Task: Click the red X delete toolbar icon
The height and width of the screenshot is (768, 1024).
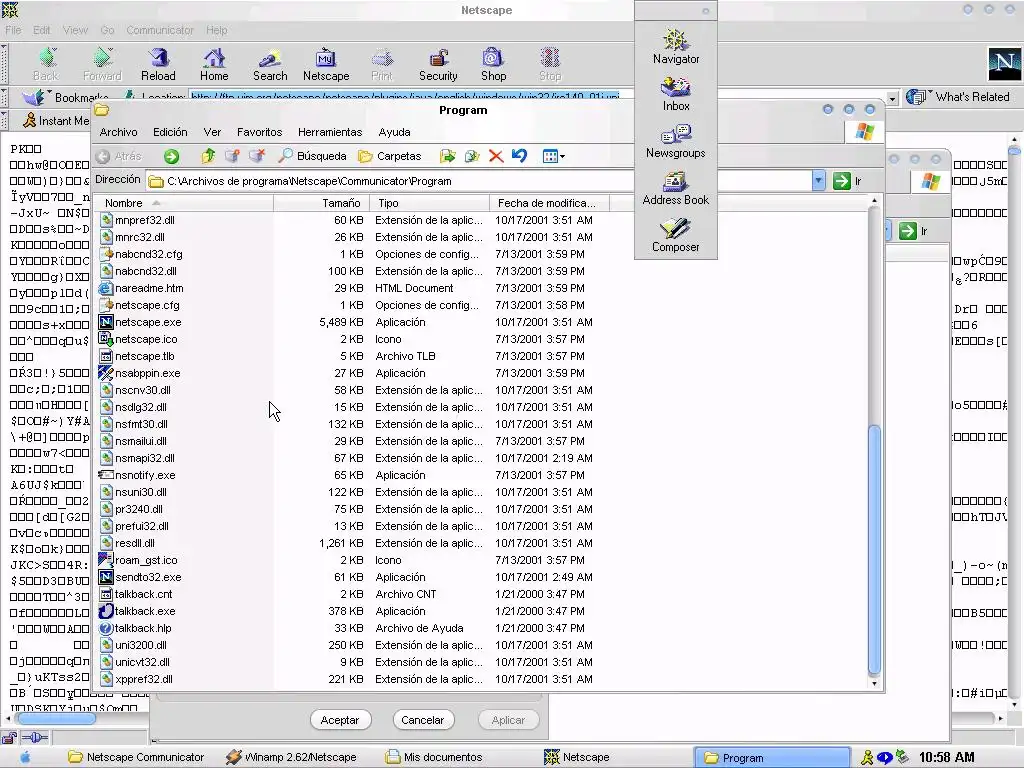Action: tap(496, 156)
